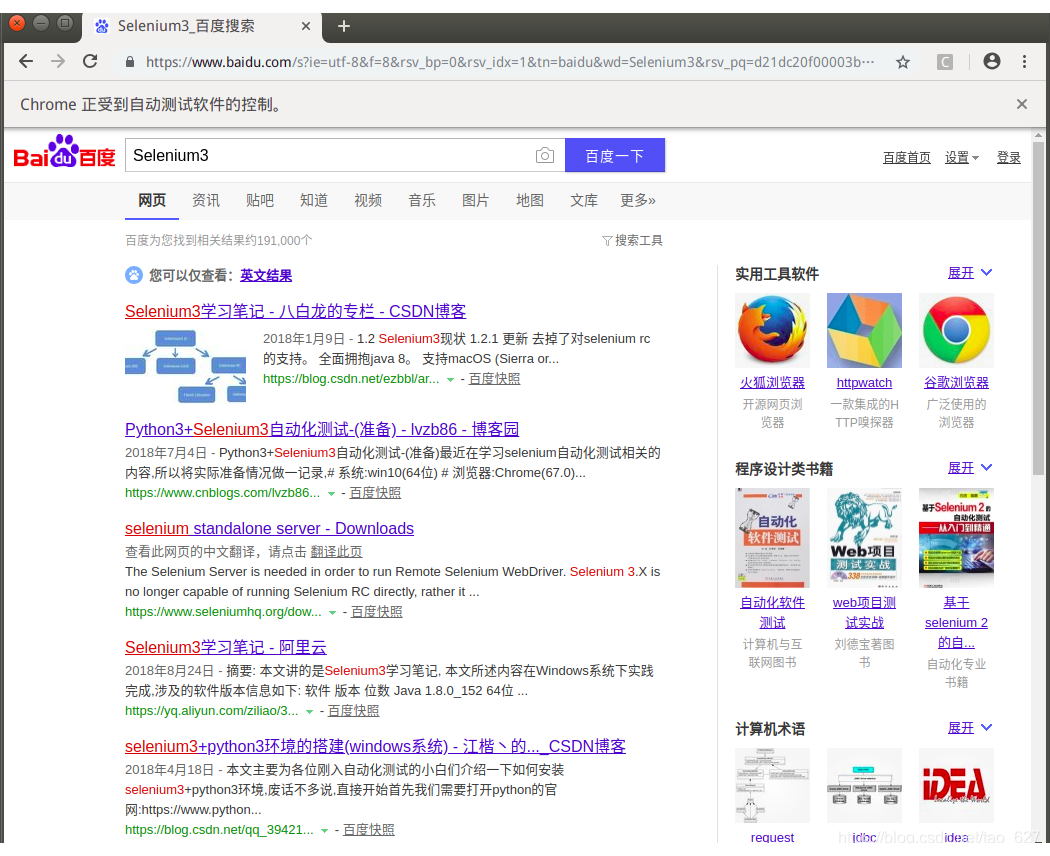The height and width of the screenshot is (856, 1050).
Task: Click the IDEA logo thumbnail
Action: [x=956, y=785]
